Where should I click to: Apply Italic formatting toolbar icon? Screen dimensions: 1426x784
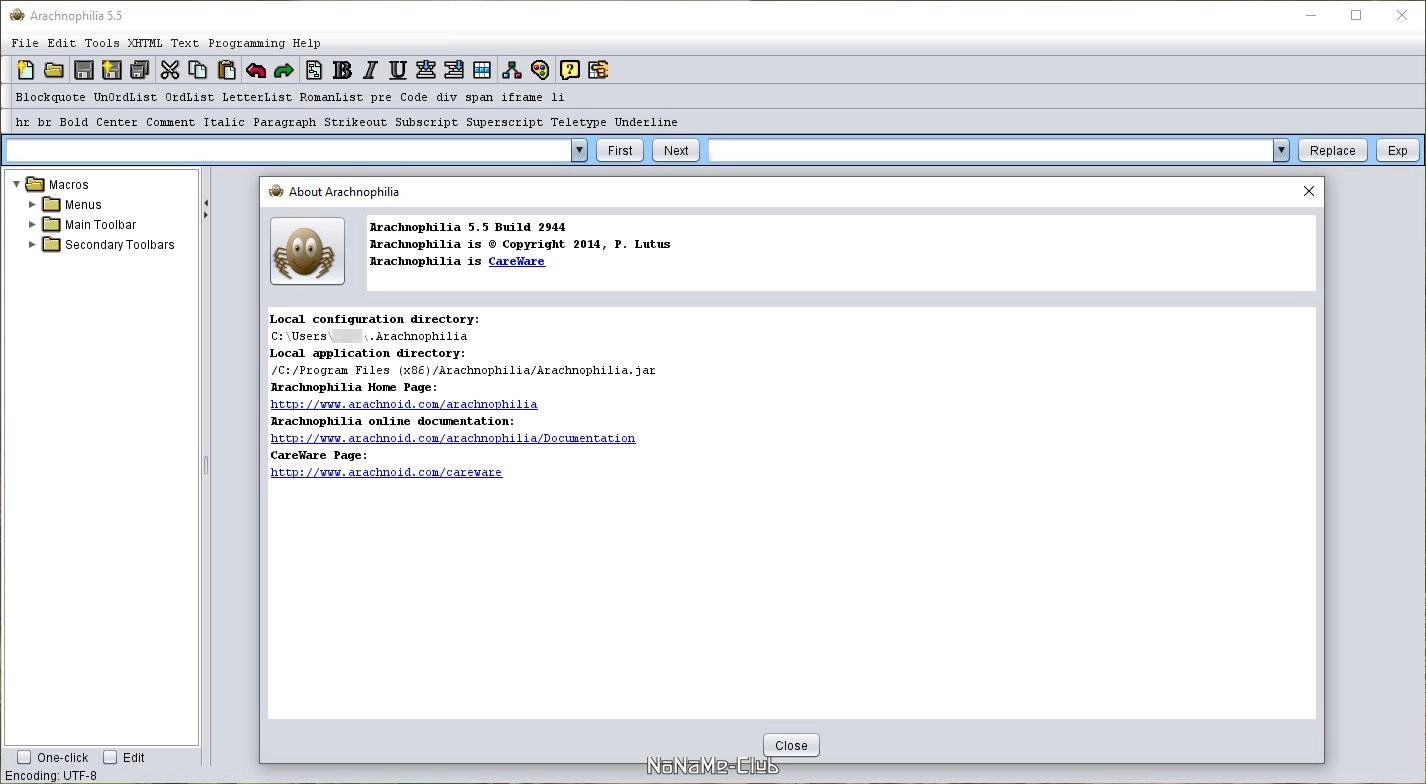369,70
